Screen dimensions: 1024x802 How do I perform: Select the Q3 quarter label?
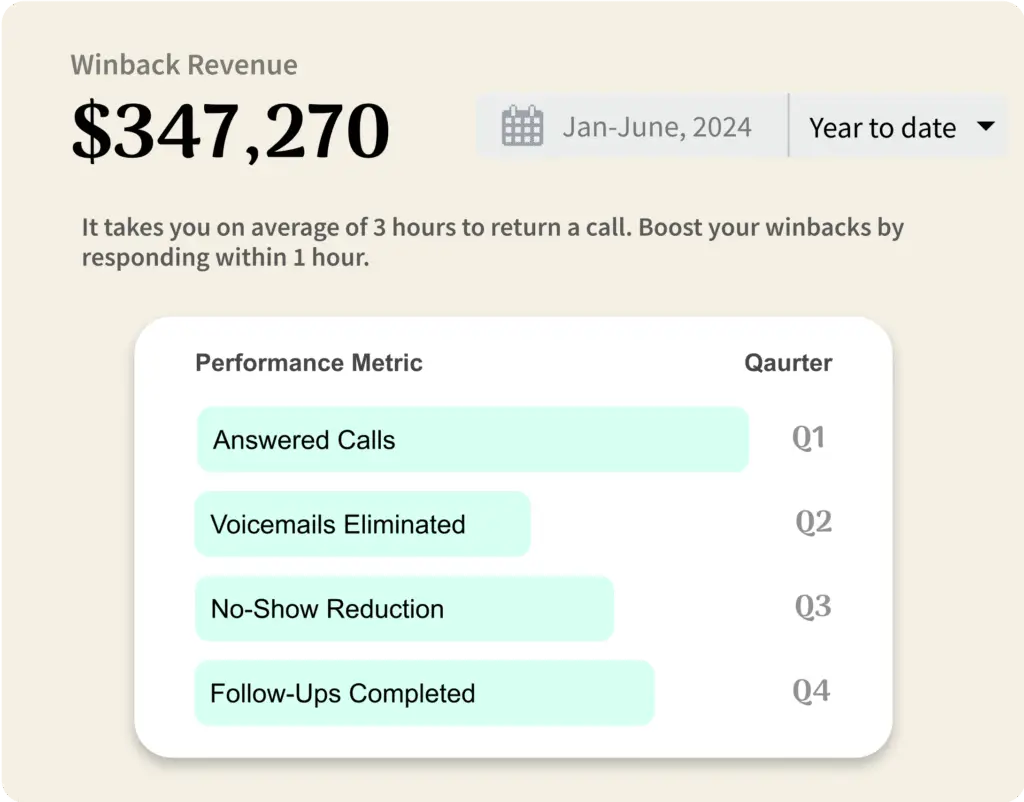tap(813, 607)
